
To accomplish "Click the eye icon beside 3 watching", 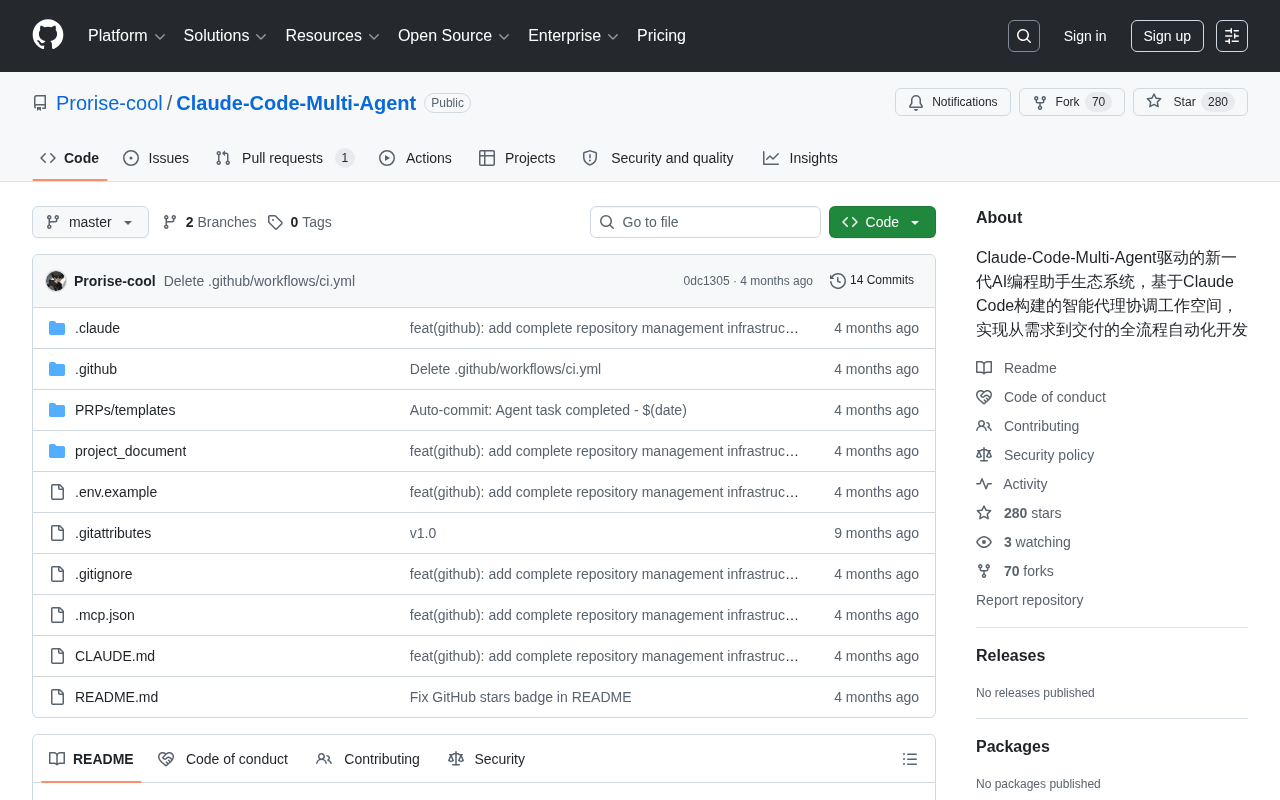I will [x=984, y=542].
